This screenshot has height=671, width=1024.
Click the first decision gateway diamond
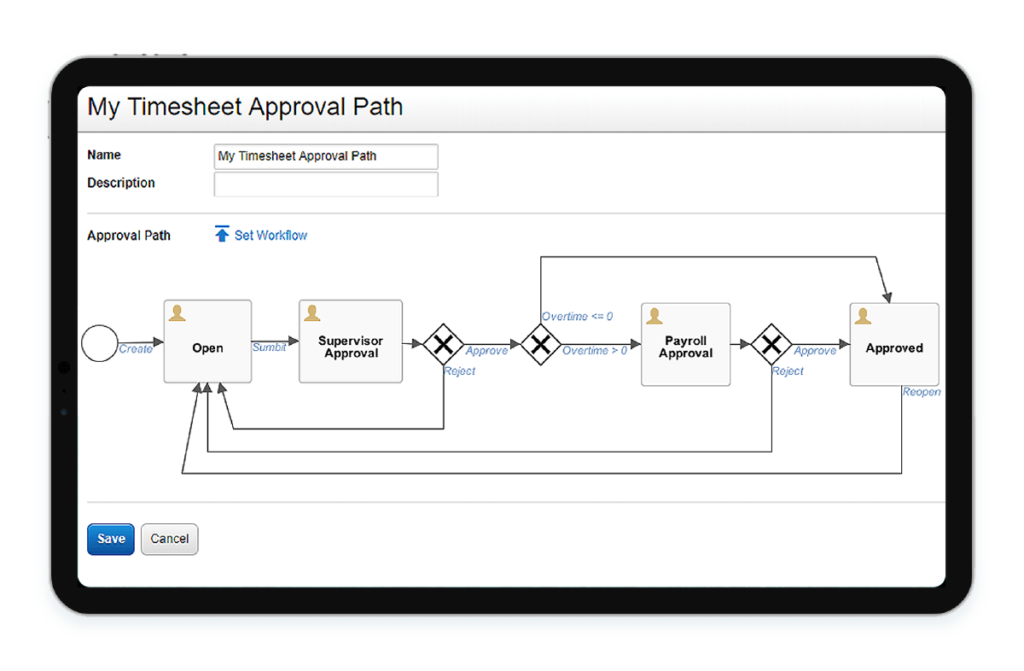pos(443,345)
